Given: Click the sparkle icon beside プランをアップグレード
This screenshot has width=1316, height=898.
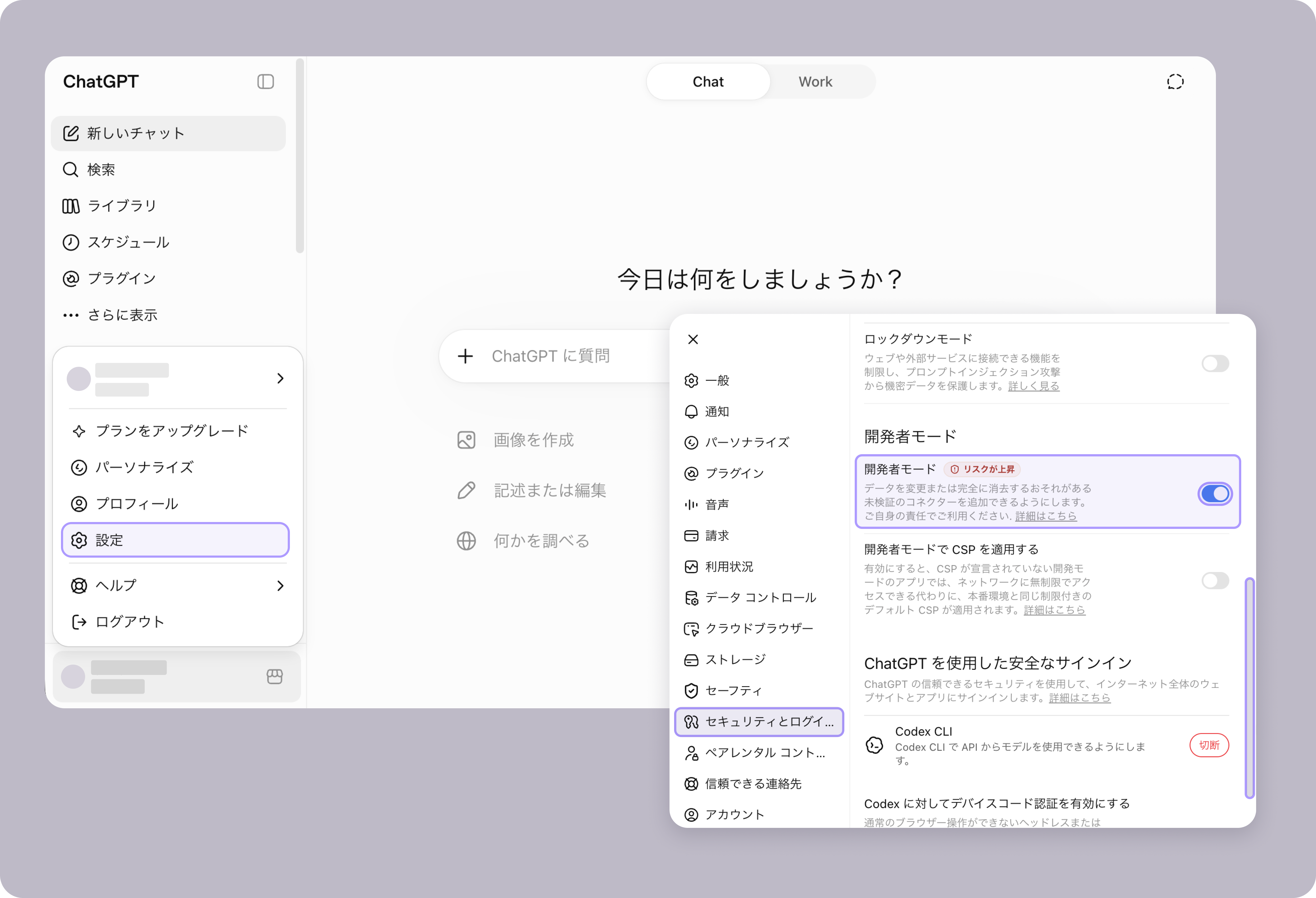Looking at the screenshot, I should (x=79, y=431).
